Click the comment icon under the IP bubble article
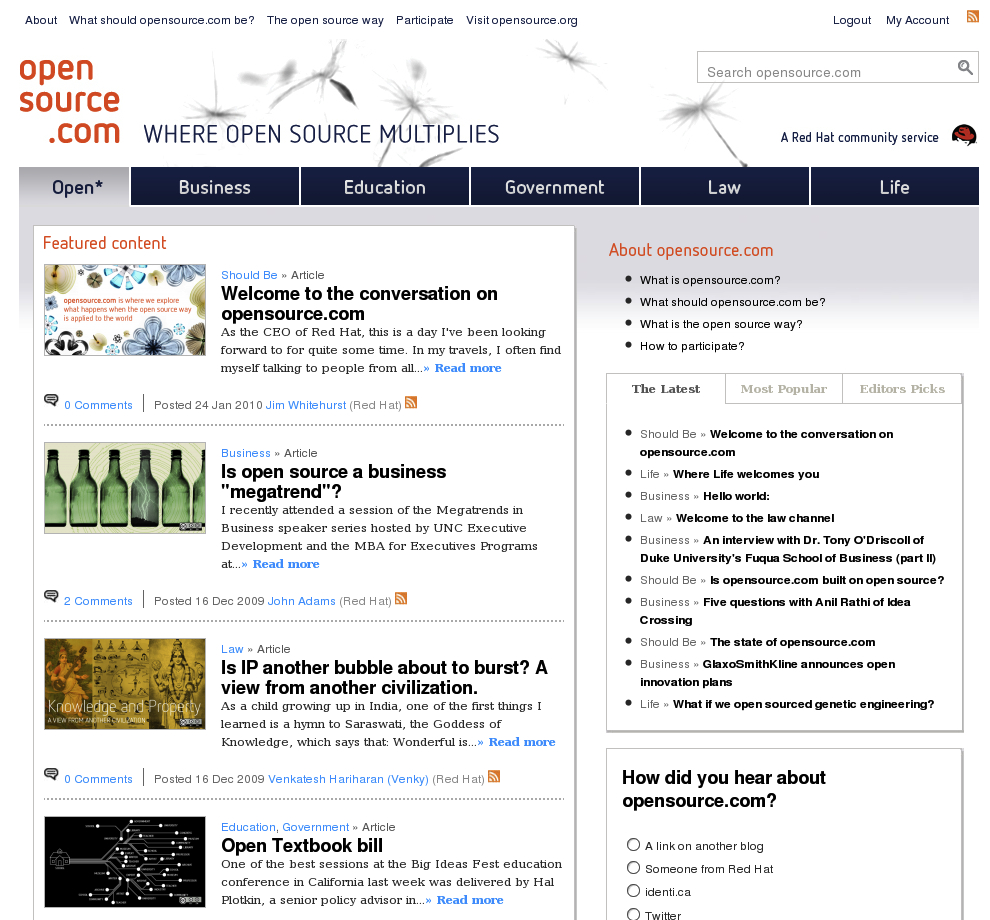Image resolution: width=990 pixels, height=920 pixels. coord(50,774)
